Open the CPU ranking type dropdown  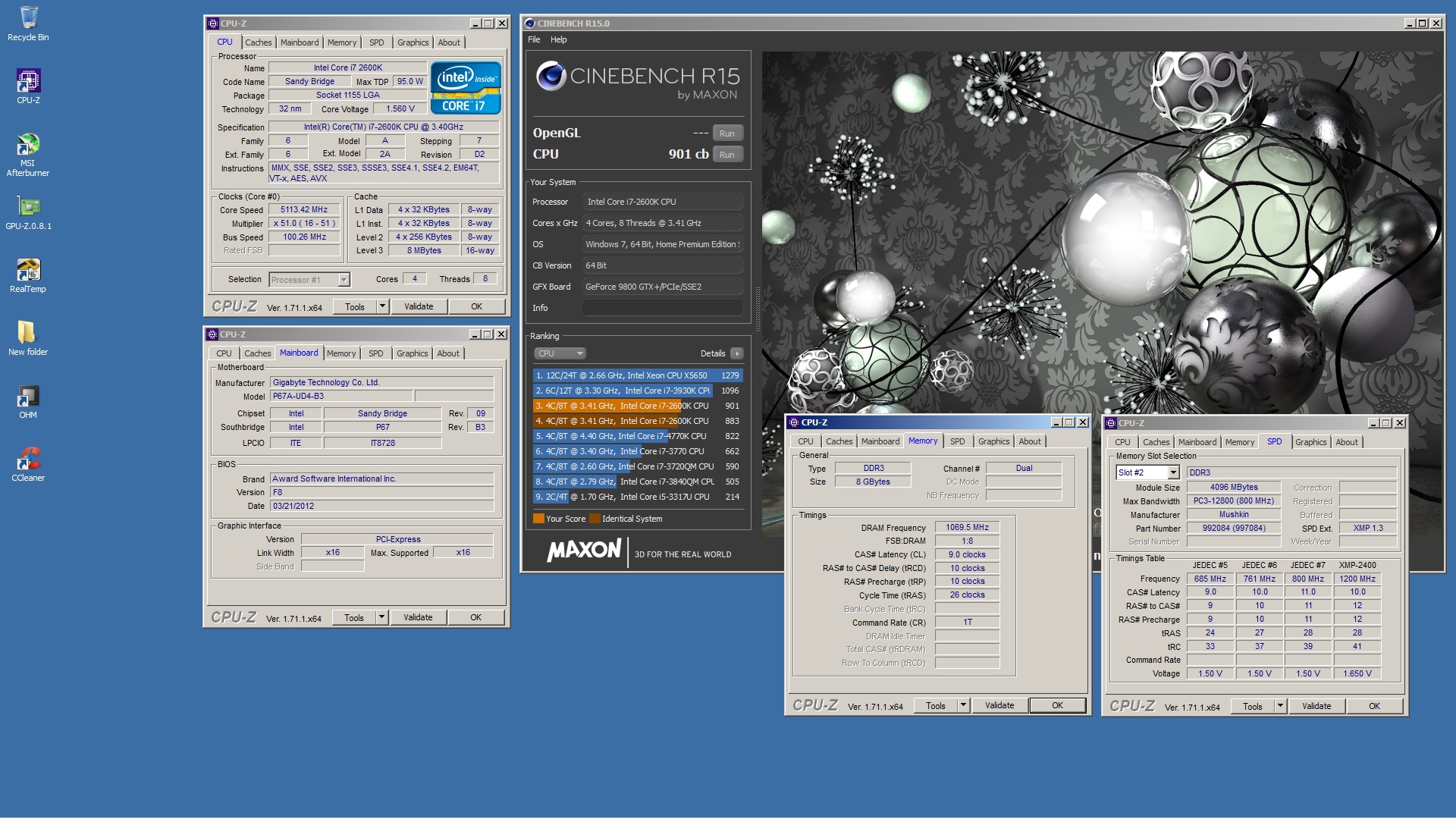pos(560,353)
